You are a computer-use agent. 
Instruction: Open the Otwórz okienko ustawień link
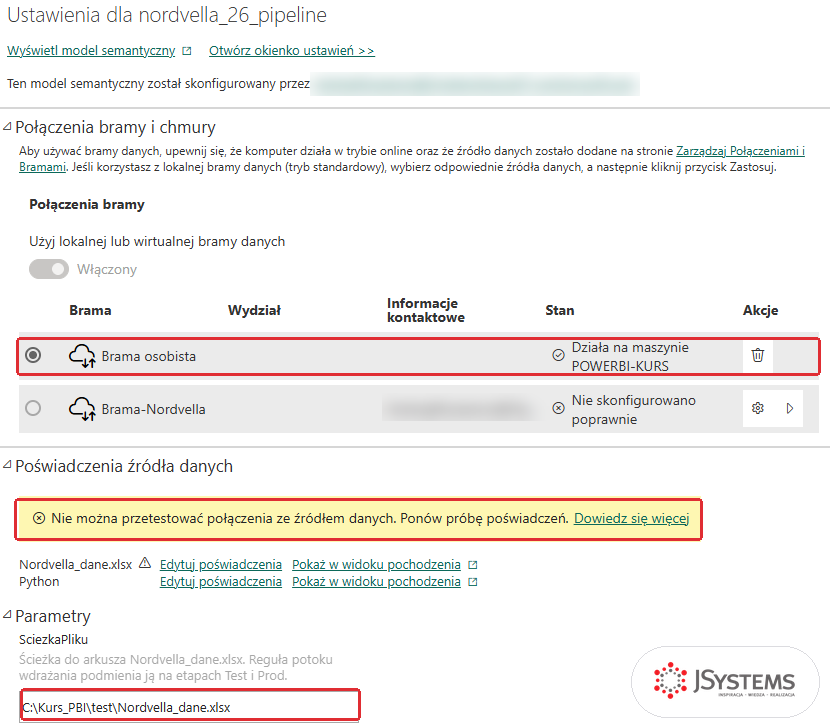[x=292, y=51]
